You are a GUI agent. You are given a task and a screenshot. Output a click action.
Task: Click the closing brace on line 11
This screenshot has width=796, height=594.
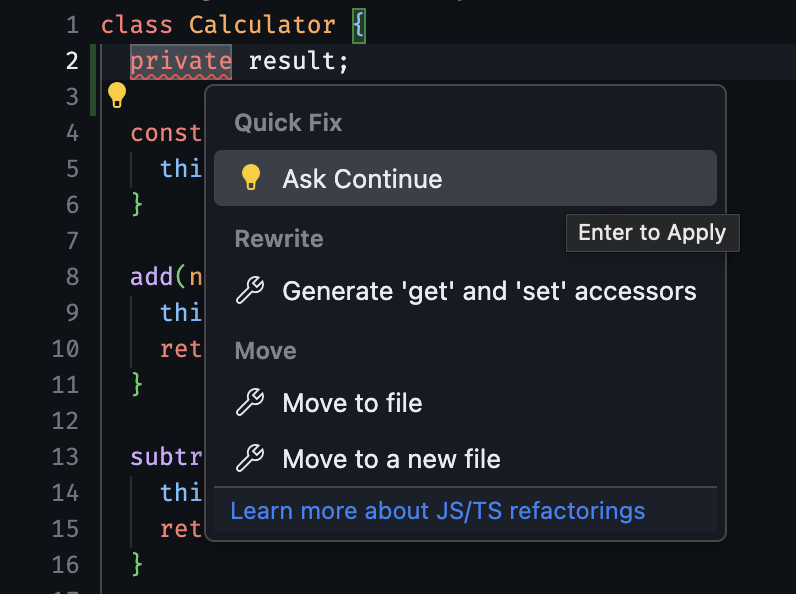[x=137, y=384]
